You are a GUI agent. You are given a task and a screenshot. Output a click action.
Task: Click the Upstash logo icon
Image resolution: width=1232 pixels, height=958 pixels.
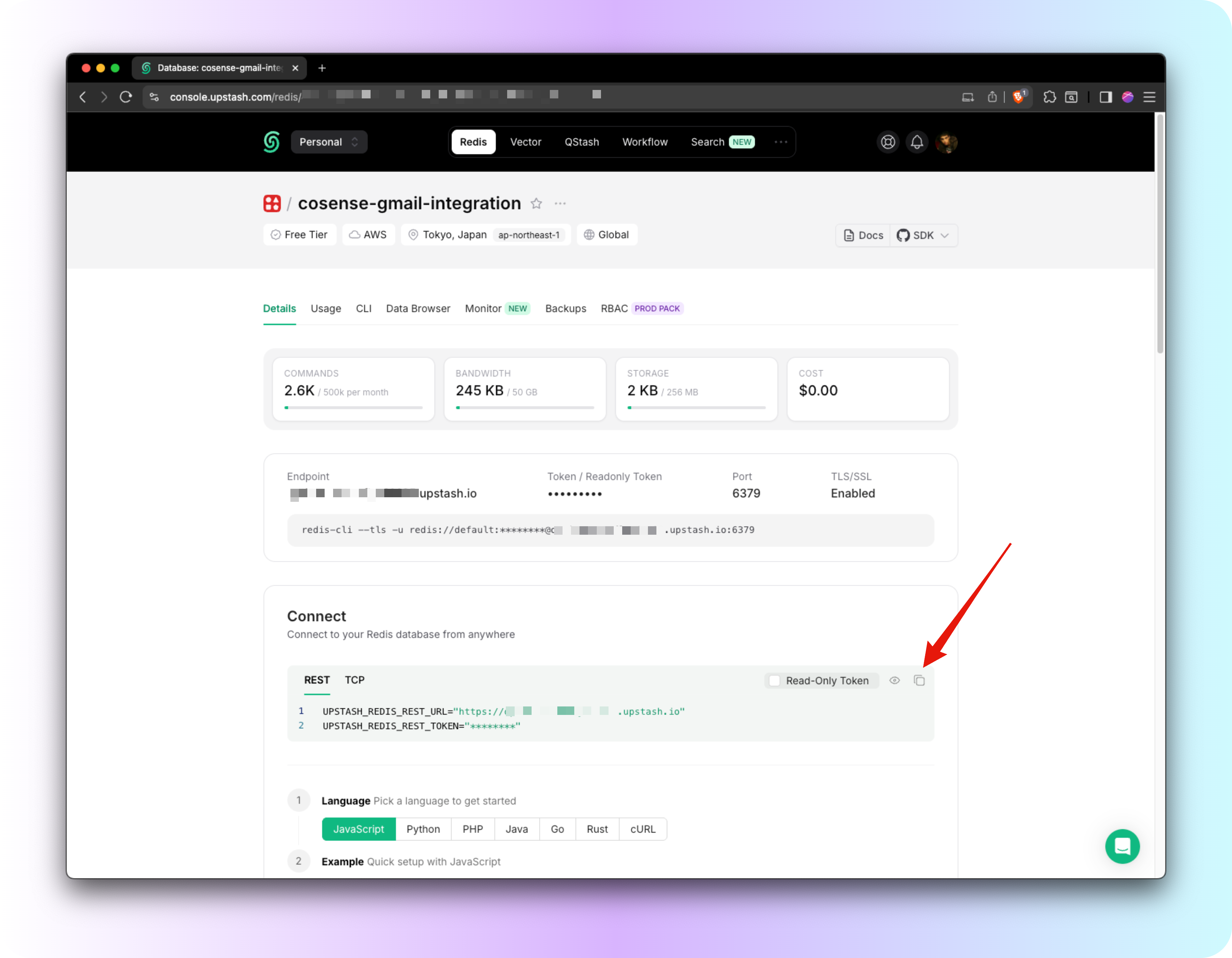(x=271, y=141)
